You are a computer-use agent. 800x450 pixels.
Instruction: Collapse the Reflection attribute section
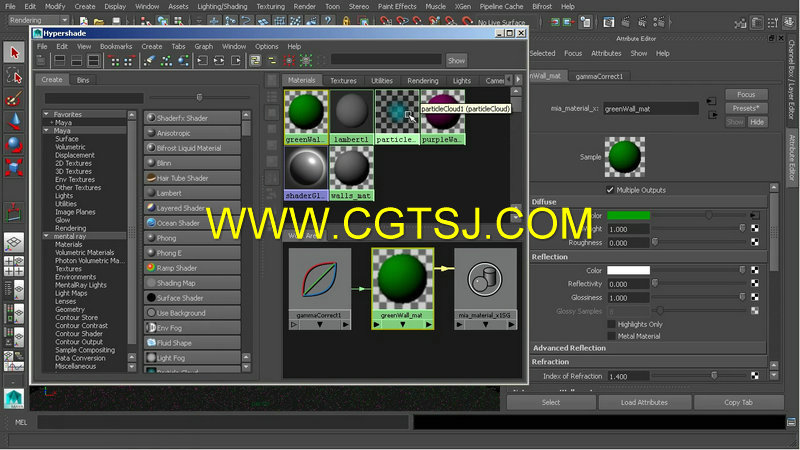click(x=648, y=257)
